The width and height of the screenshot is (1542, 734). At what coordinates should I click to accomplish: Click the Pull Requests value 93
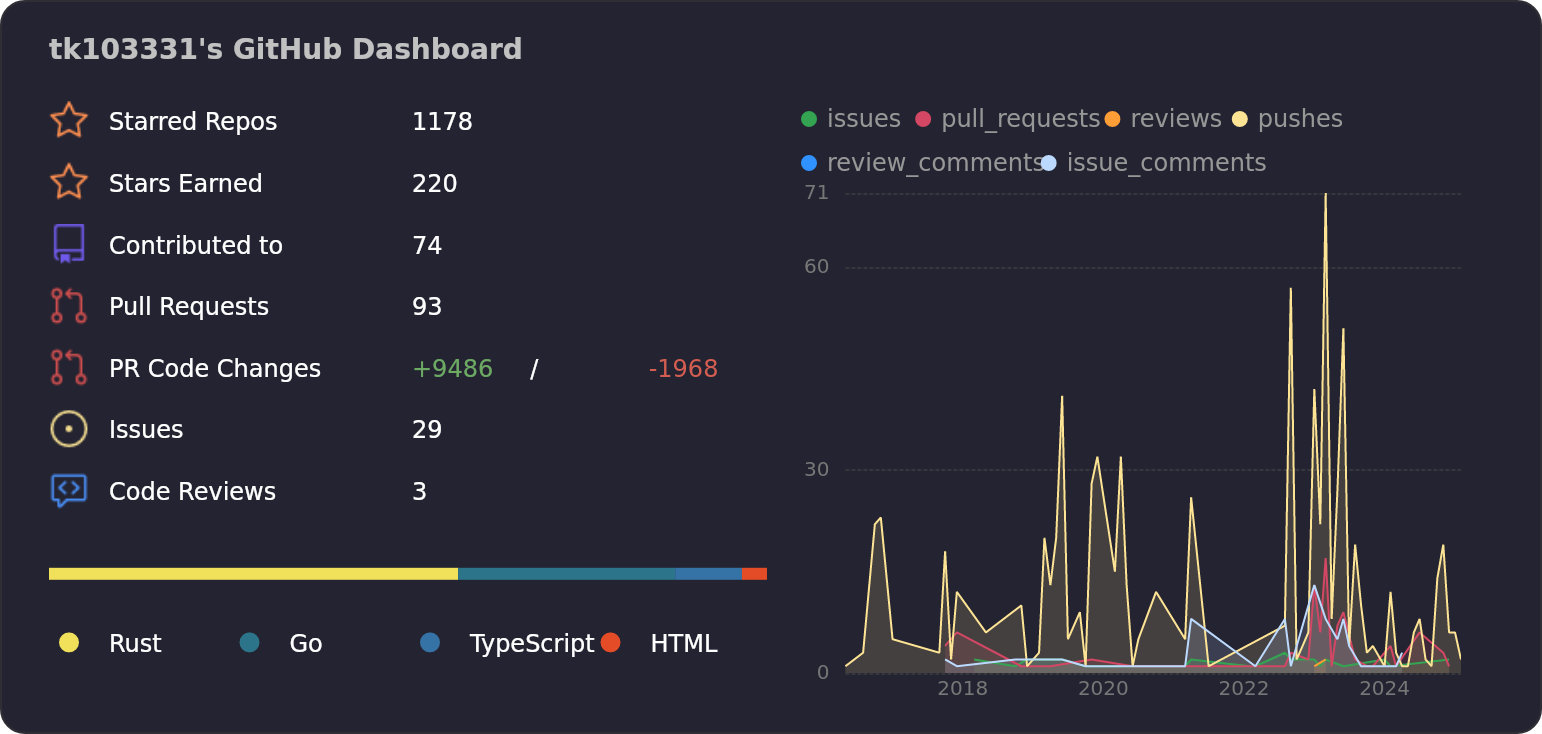coord(427,307)
